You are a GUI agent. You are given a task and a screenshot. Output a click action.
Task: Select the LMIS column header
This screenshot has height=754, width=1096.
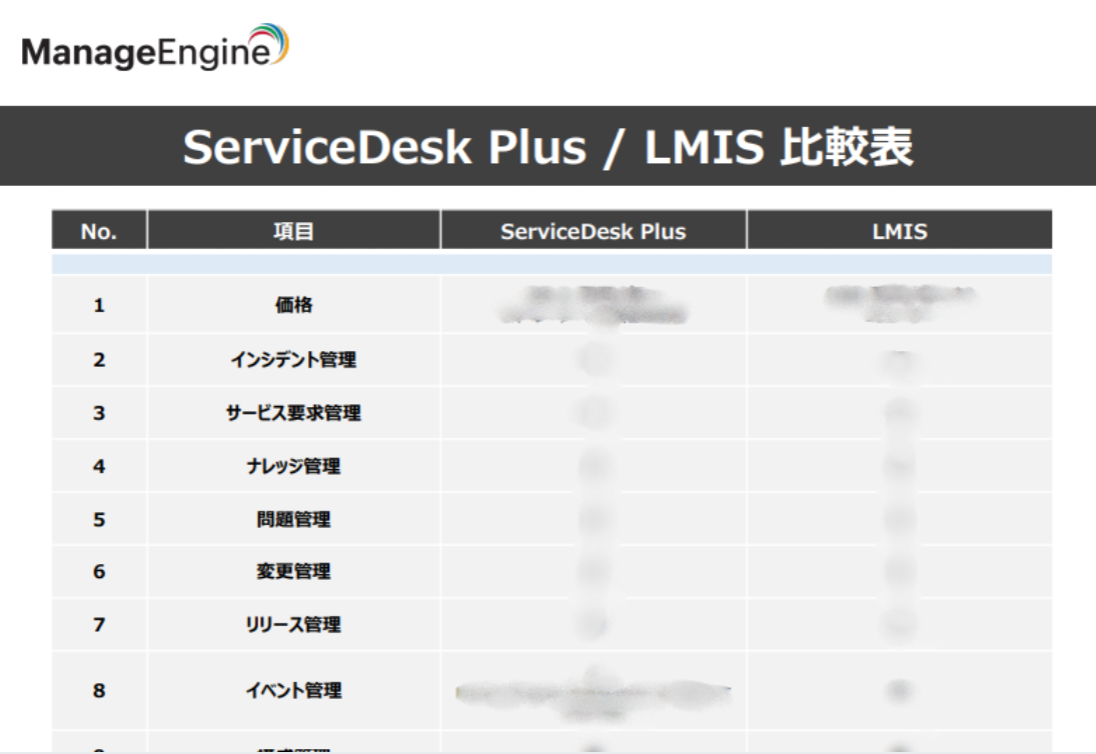click(x=900, y=230)
